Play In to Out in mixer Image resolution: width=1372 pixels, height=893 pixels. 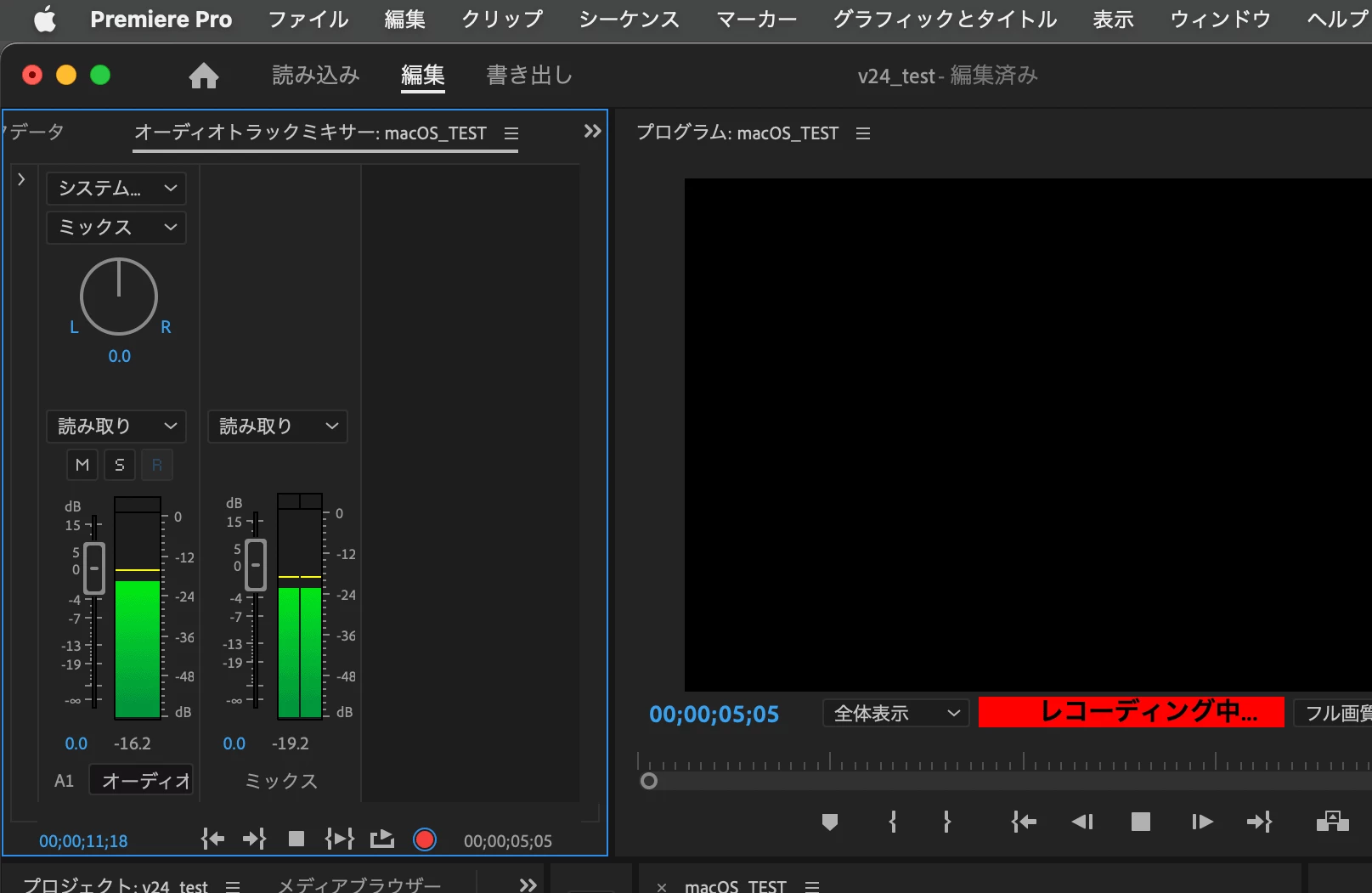(x=339, y=839)
